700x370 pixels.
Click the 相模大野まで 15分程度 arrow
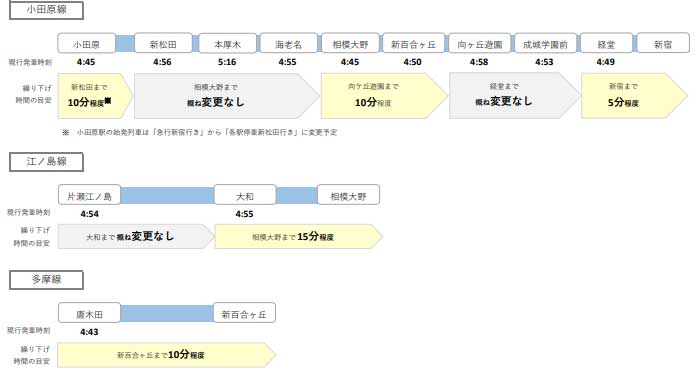tap(299, 236)
